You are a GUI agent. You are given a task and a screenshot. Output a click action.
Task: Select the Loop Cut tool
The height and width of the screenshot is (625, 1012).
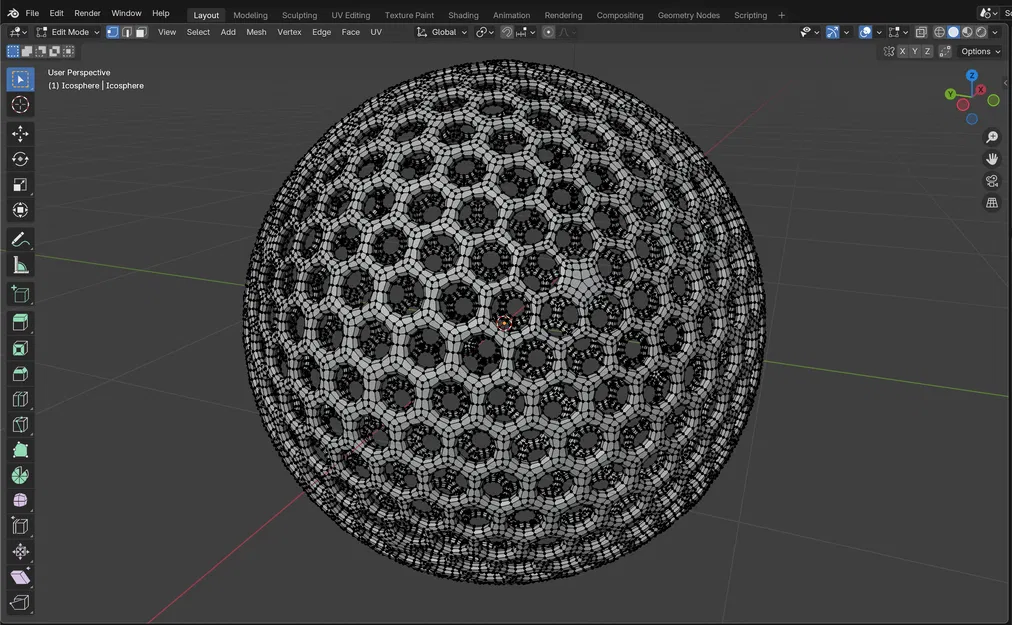(x=20, y=398)
